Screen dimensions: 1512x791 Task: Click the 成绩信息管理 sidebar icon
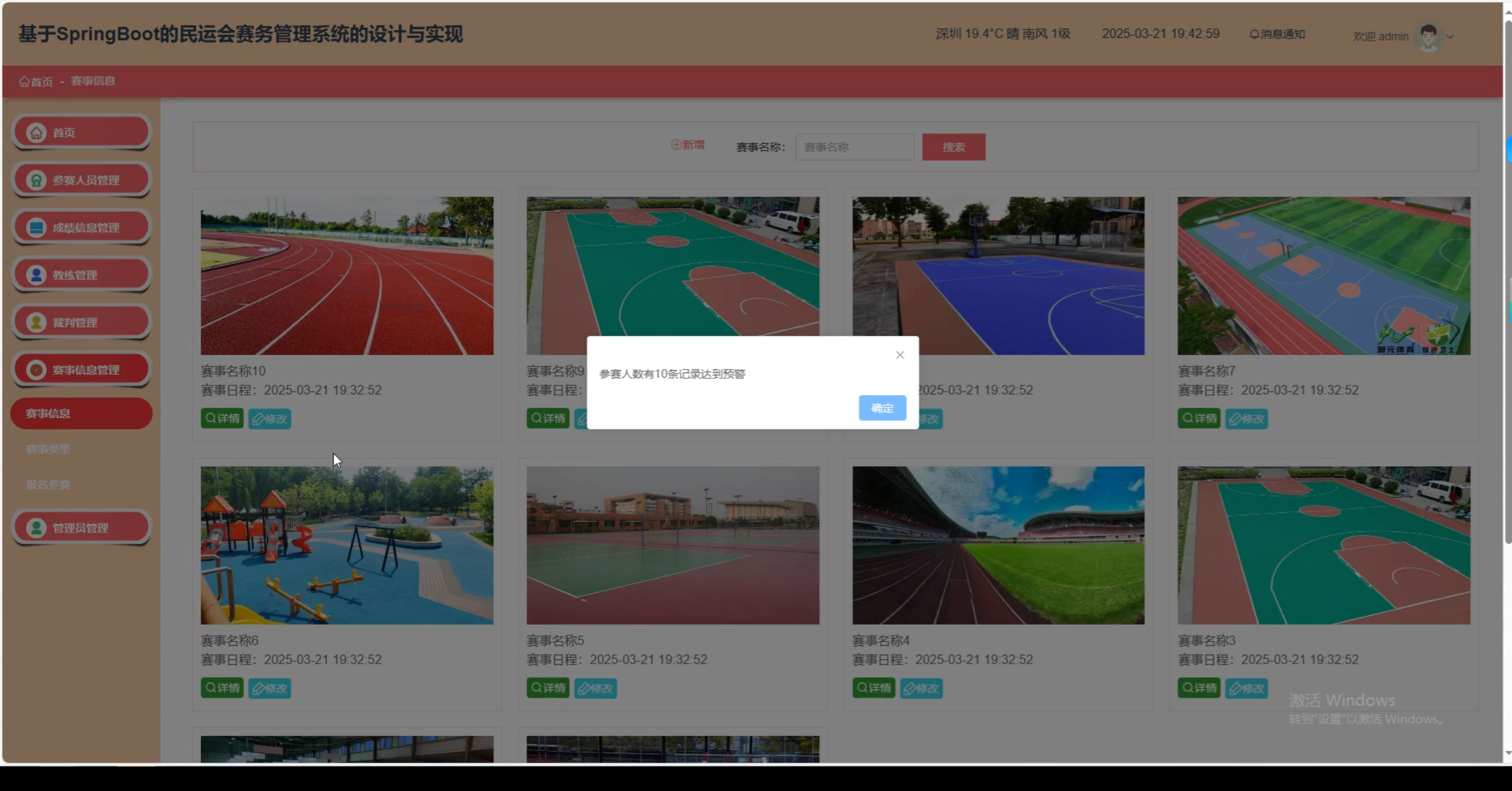point(36,227)
